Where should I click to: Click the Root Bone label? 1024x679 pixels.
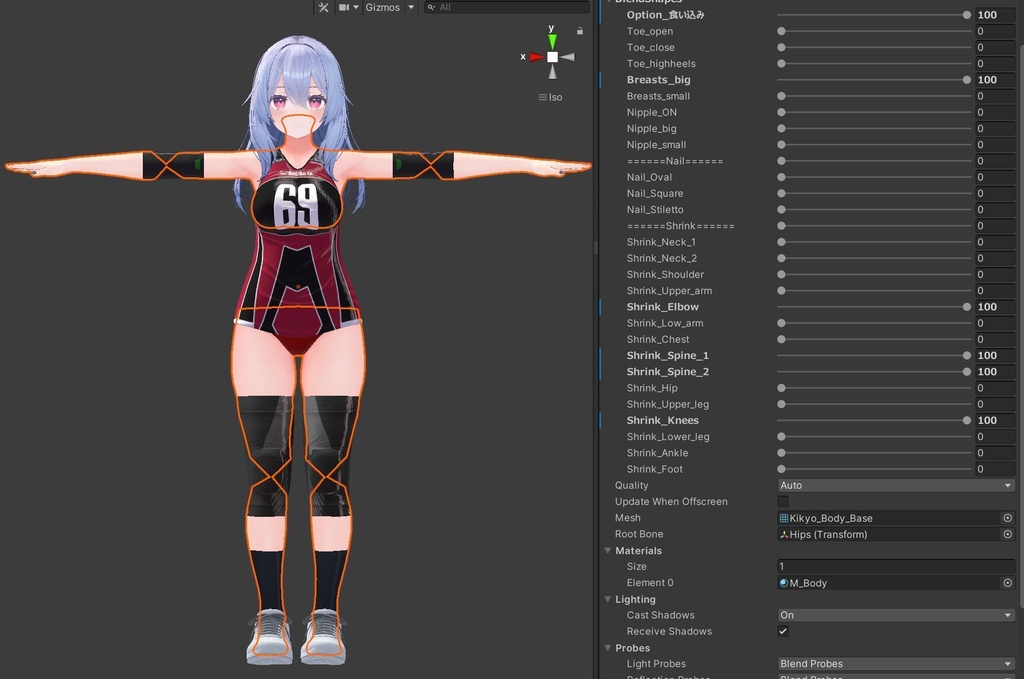point(639,534)
